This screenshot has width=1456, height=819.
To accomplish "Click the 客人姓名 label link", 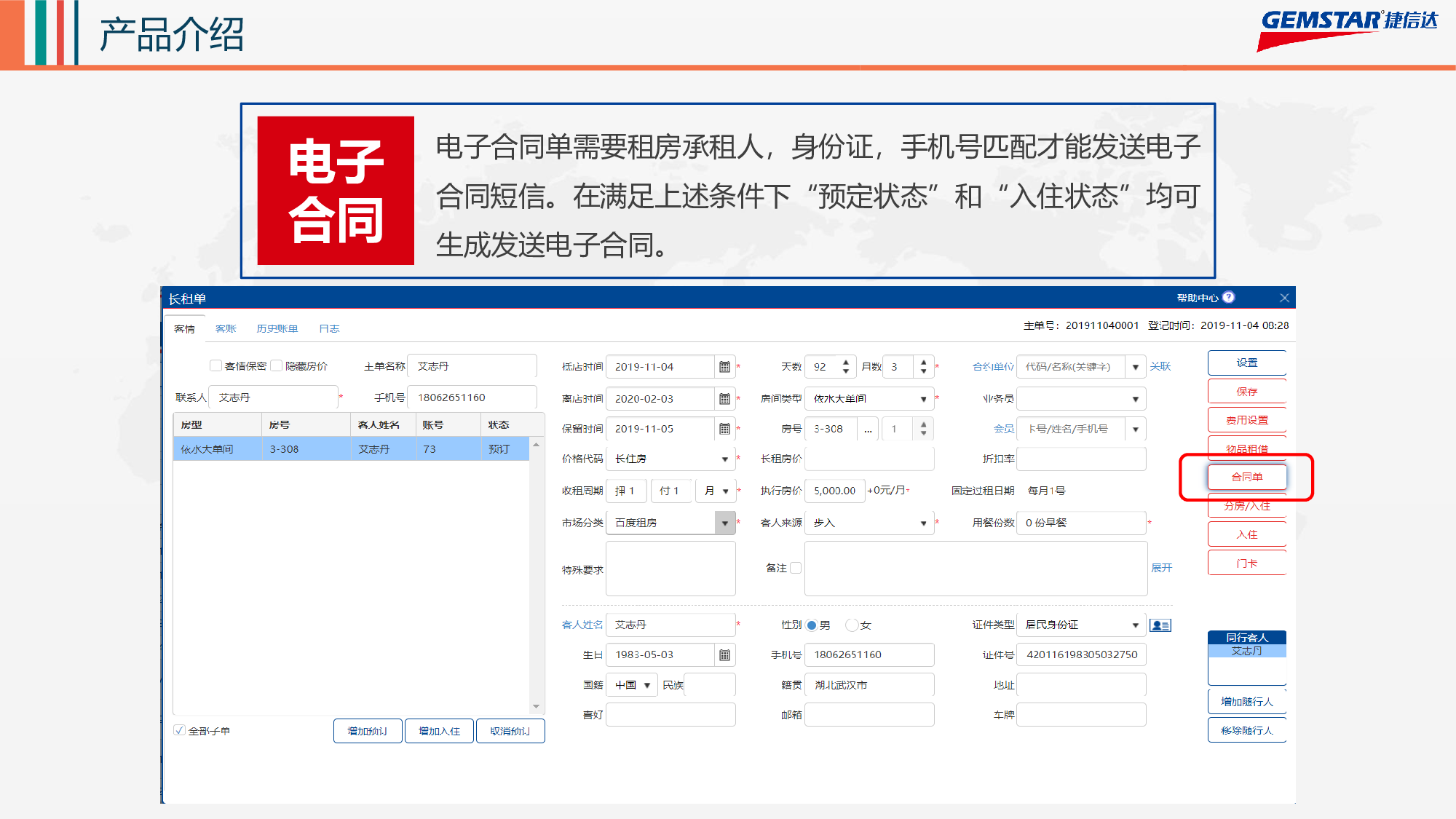I will click(x=582, y=625).
